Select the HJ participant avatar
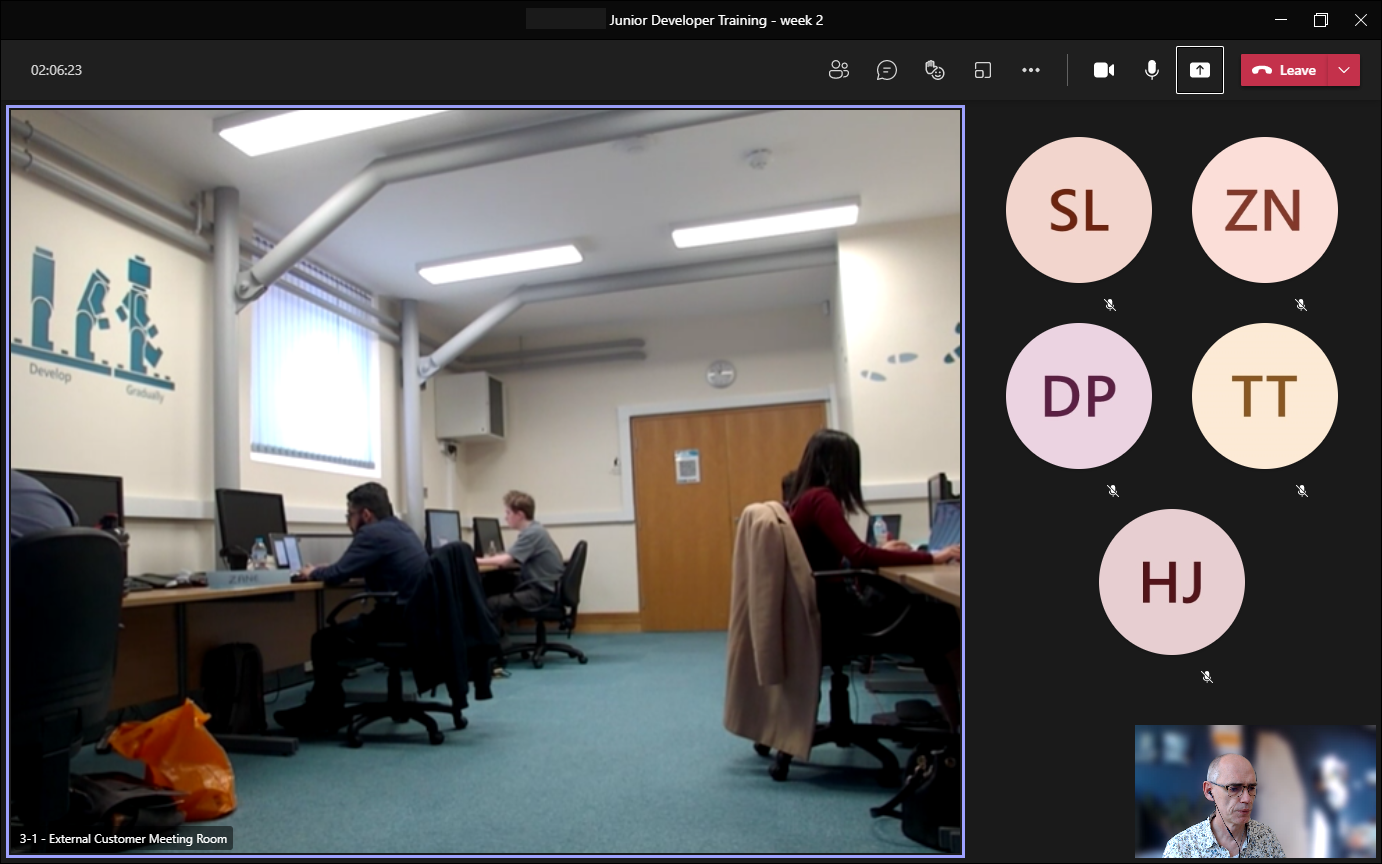This screenshot has width=1382, height=864. point(1172,582)
